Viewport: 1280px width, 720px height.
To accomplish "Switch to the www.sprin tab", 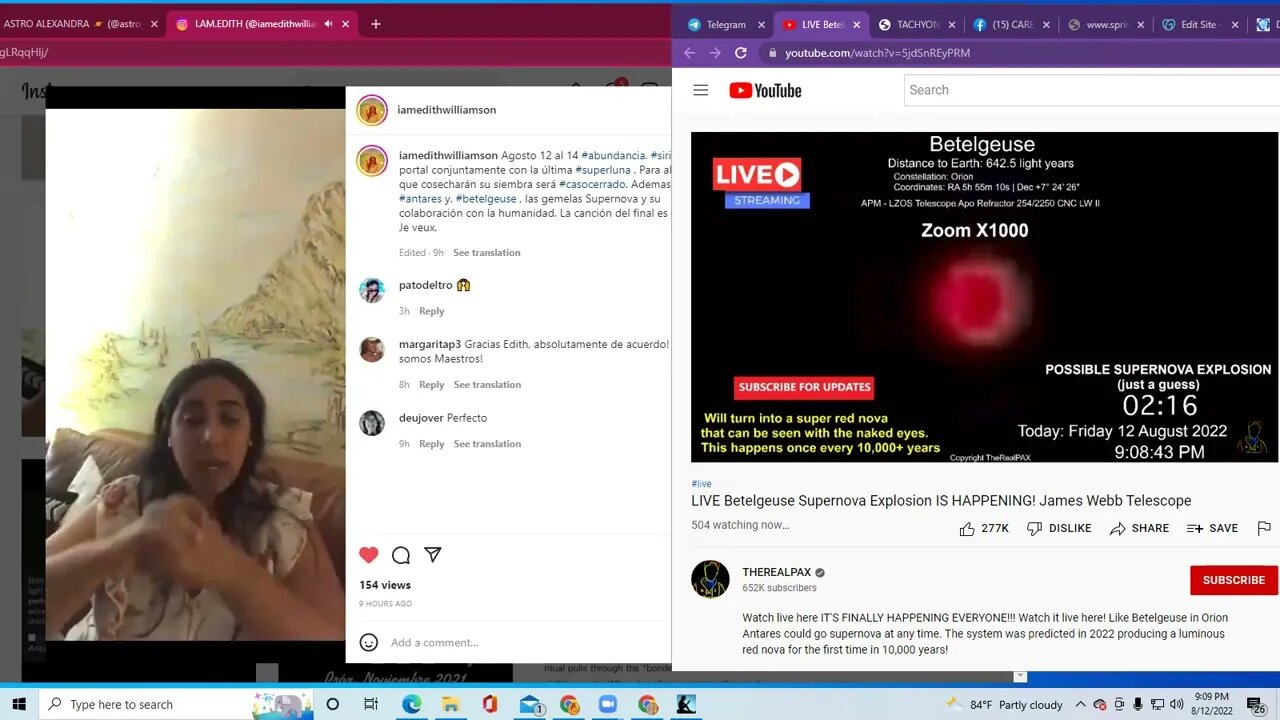I will pos(1105,24).
